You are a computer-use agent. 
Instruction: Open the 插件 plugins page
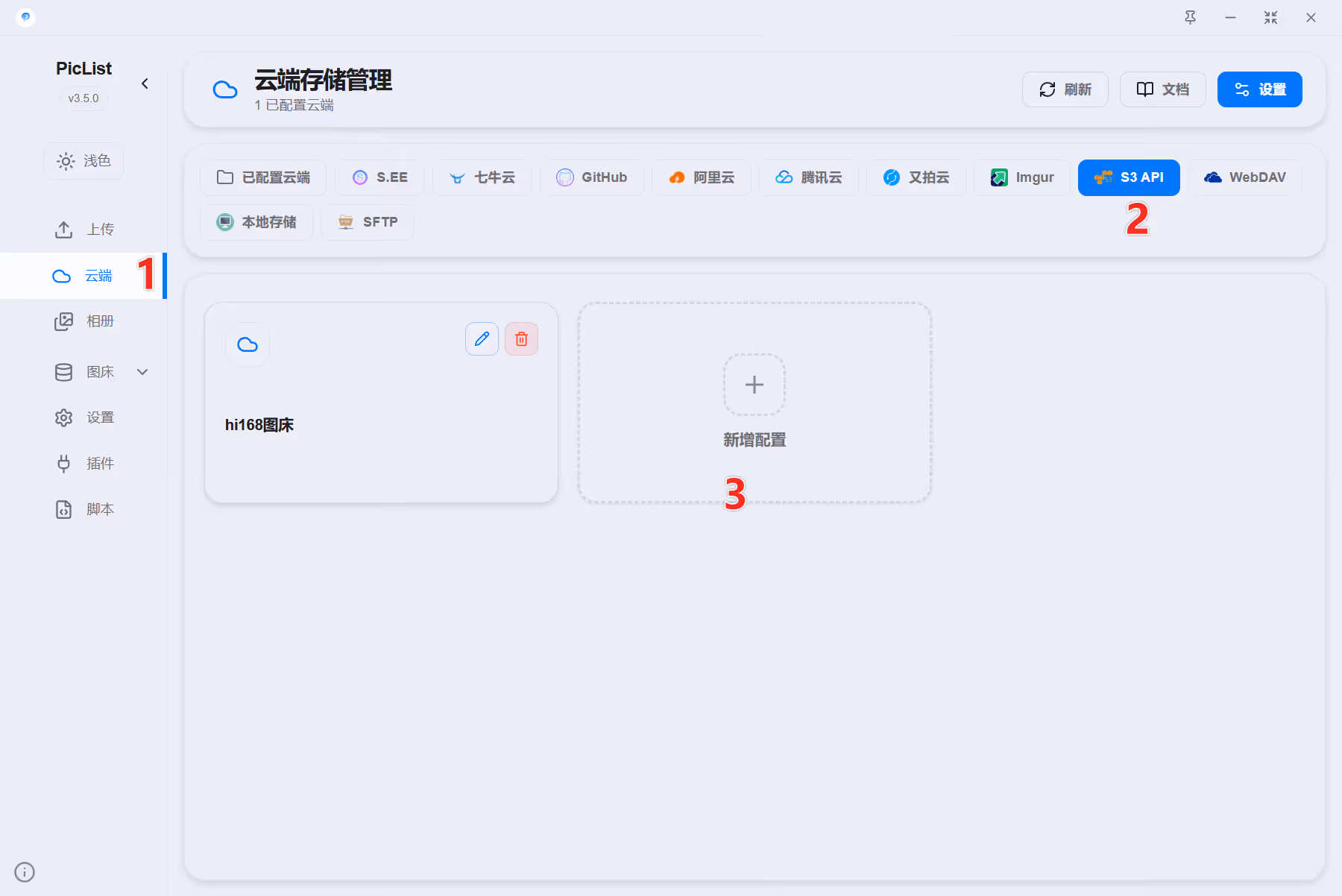84,464
